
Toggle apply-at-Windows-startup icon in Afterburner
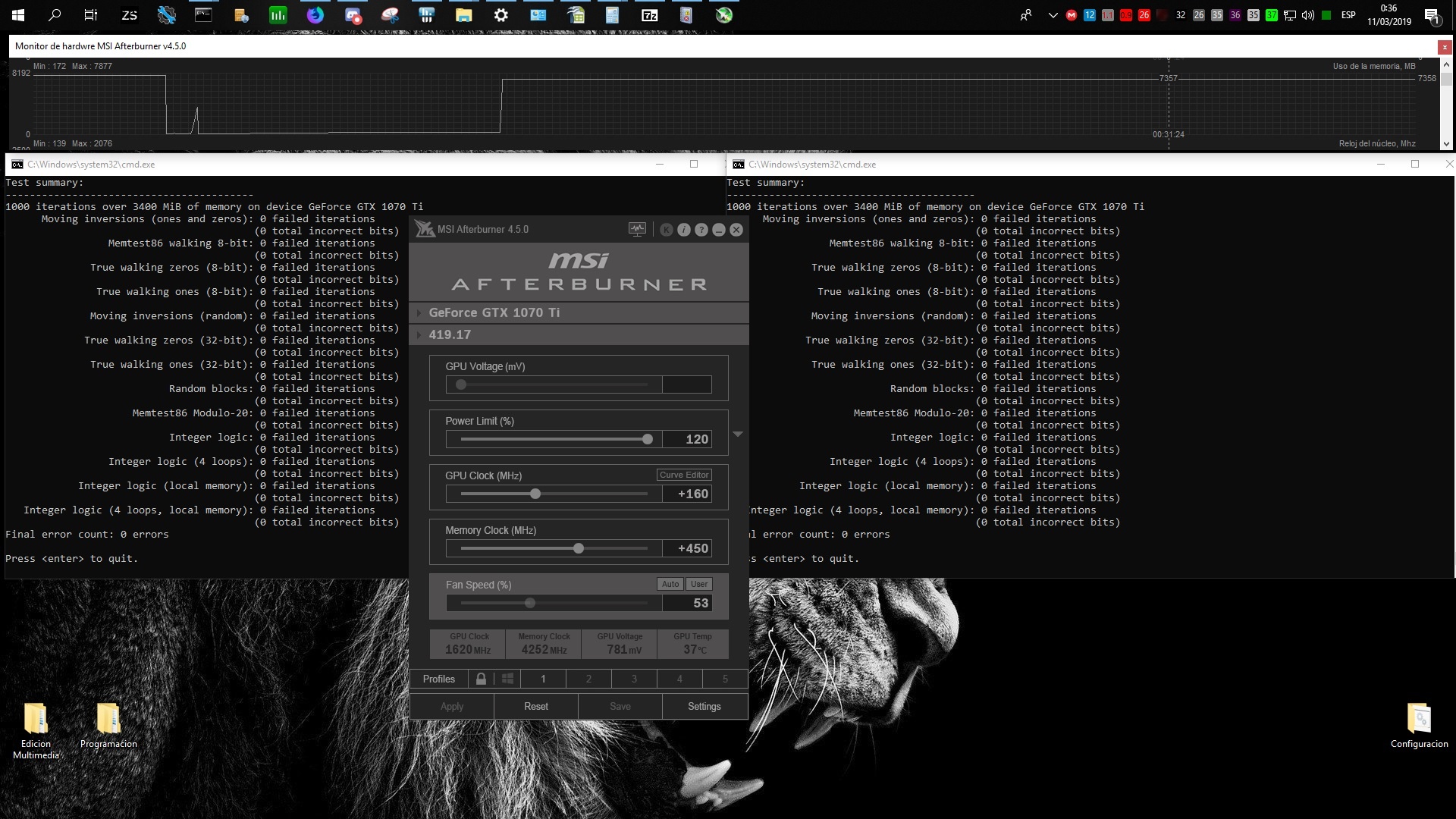(507, 679)
